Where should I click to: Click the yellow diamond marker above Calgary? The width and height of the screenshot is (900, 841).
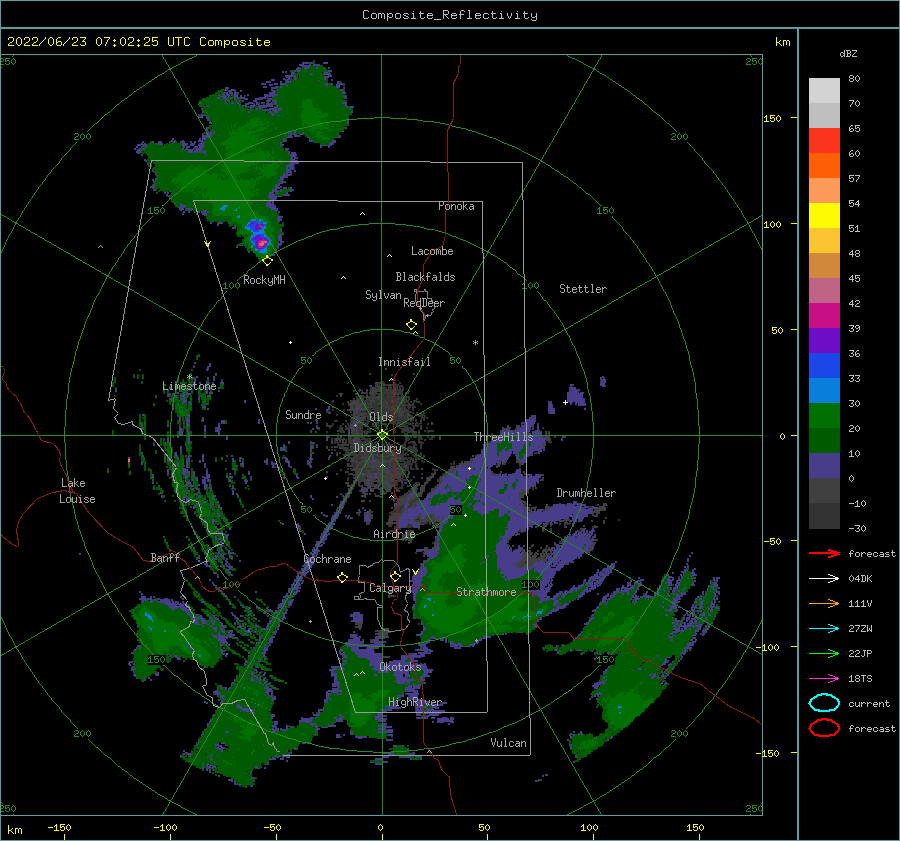395,576
